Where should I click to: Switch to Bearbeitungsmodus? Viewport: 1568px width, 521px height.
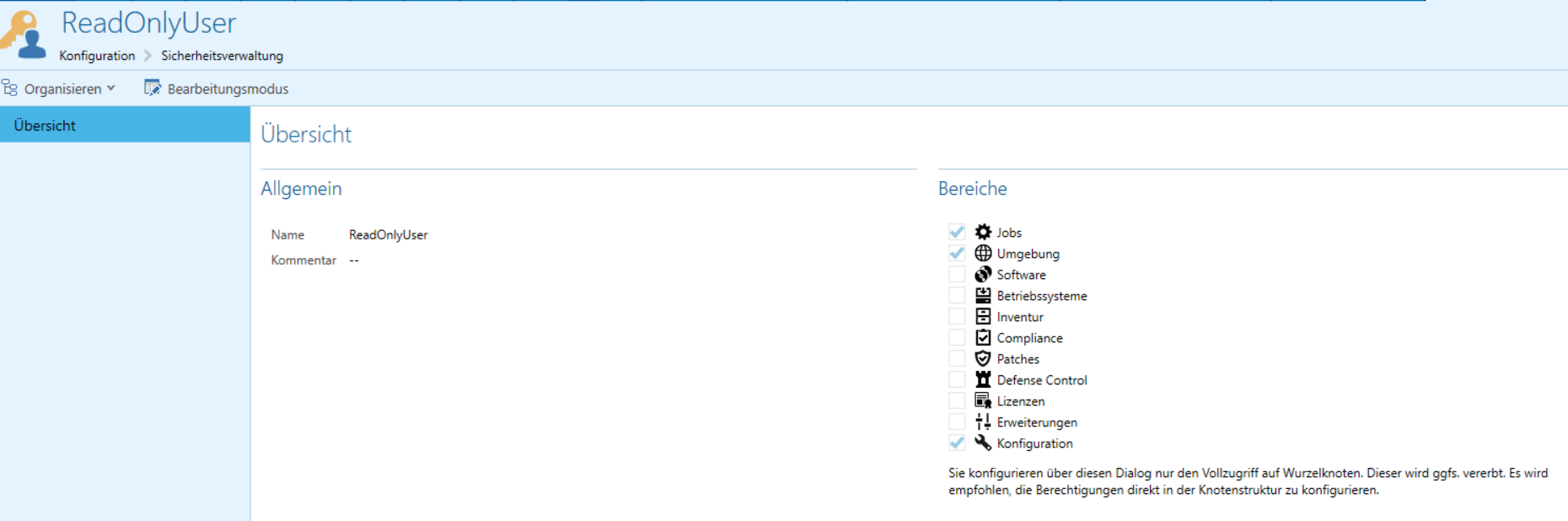(x=217, y=89)
